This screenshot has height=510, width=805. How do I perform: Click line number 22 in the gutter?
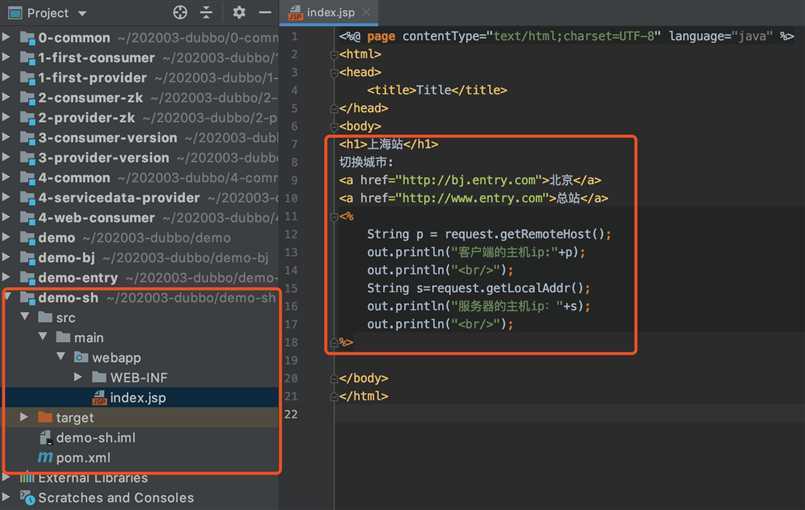pos(291,414)
